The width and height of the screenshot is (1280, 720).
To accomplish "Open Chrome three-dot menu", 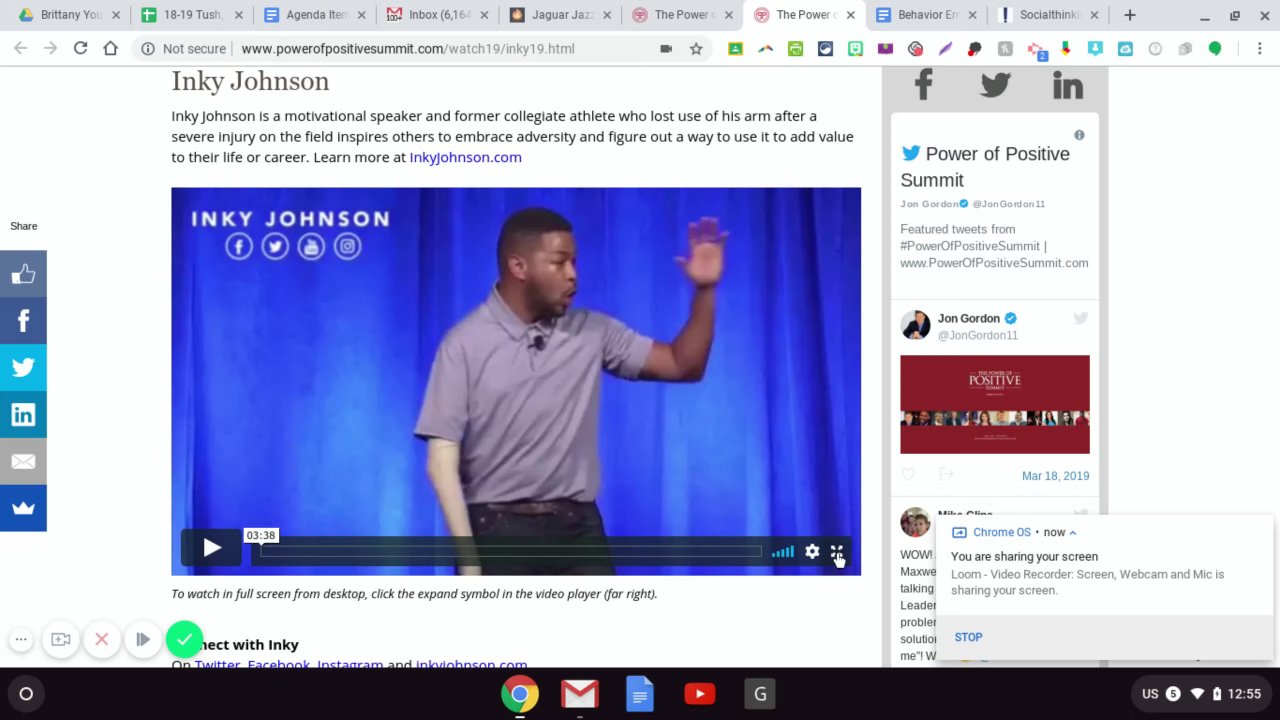I will (1258, 49).
